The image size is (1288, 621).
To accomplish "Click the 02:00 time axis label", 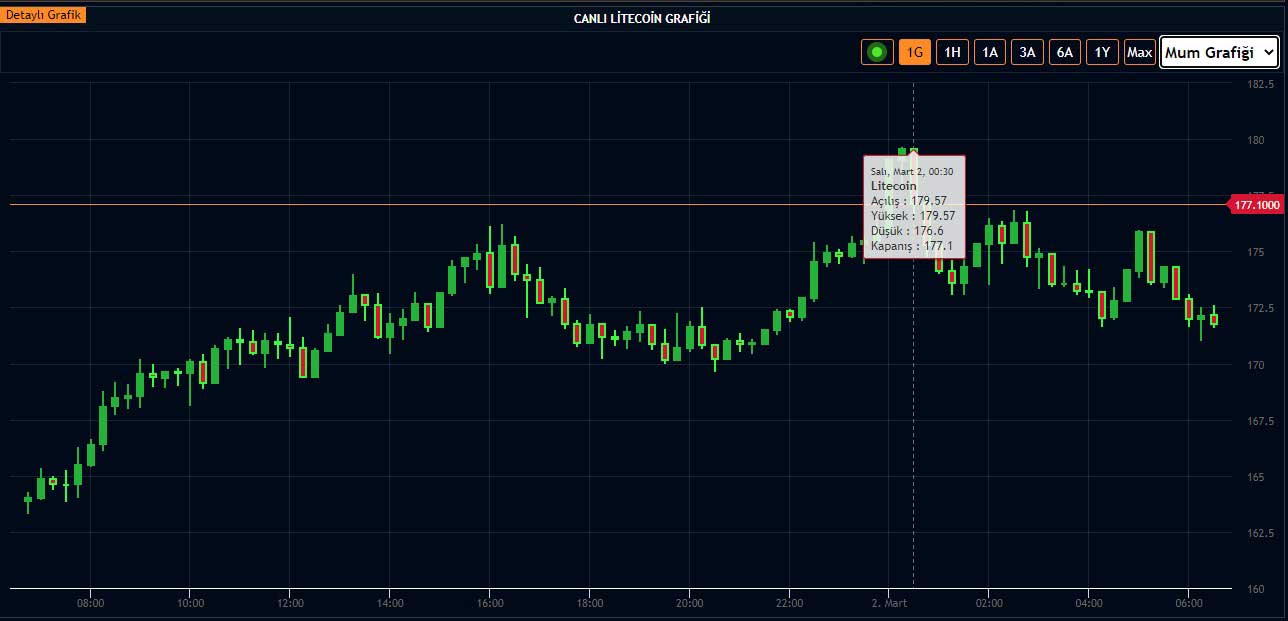I will click(x=989, y=603).
